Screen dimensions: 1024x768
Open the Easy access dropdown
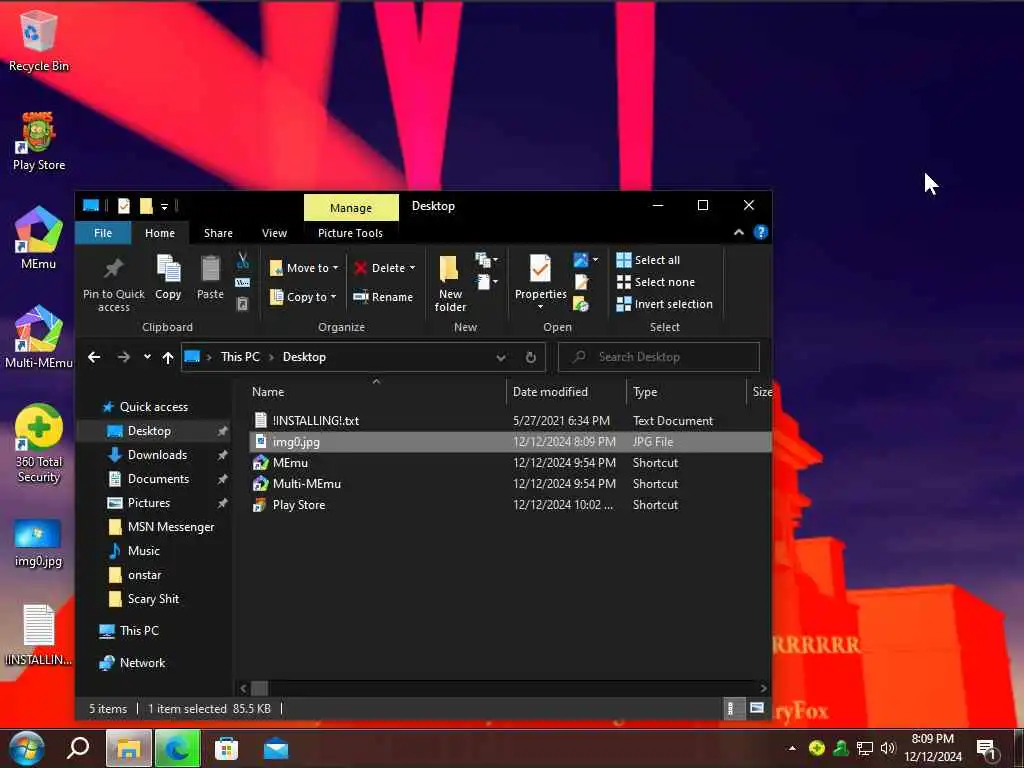pos(487,282)
